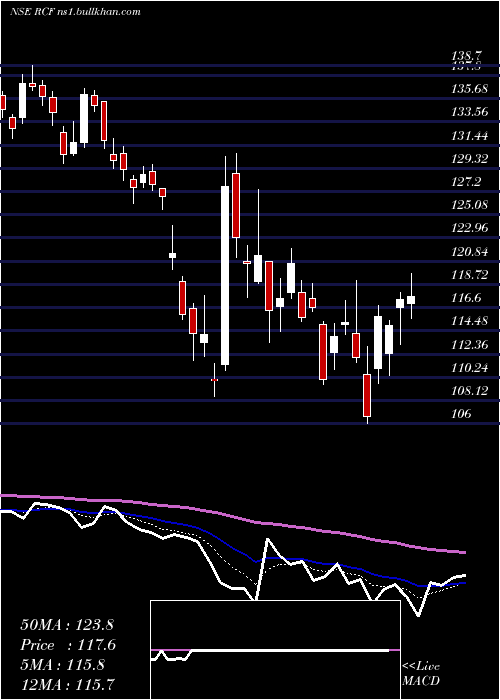
Task: Select the 131.44 price axis label
Action: pyautogui.click(x=469, y=135)
